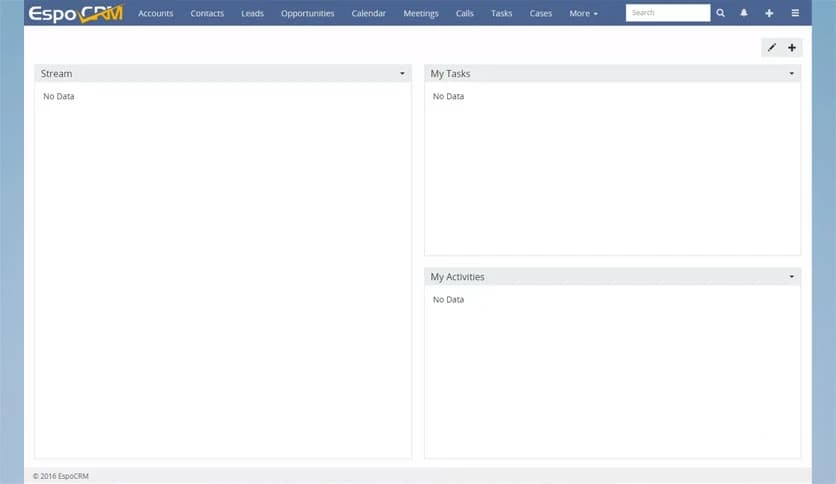Screen dimensions: 836x484
Task: Go to the Calls tab
Action: click(464, 13)
